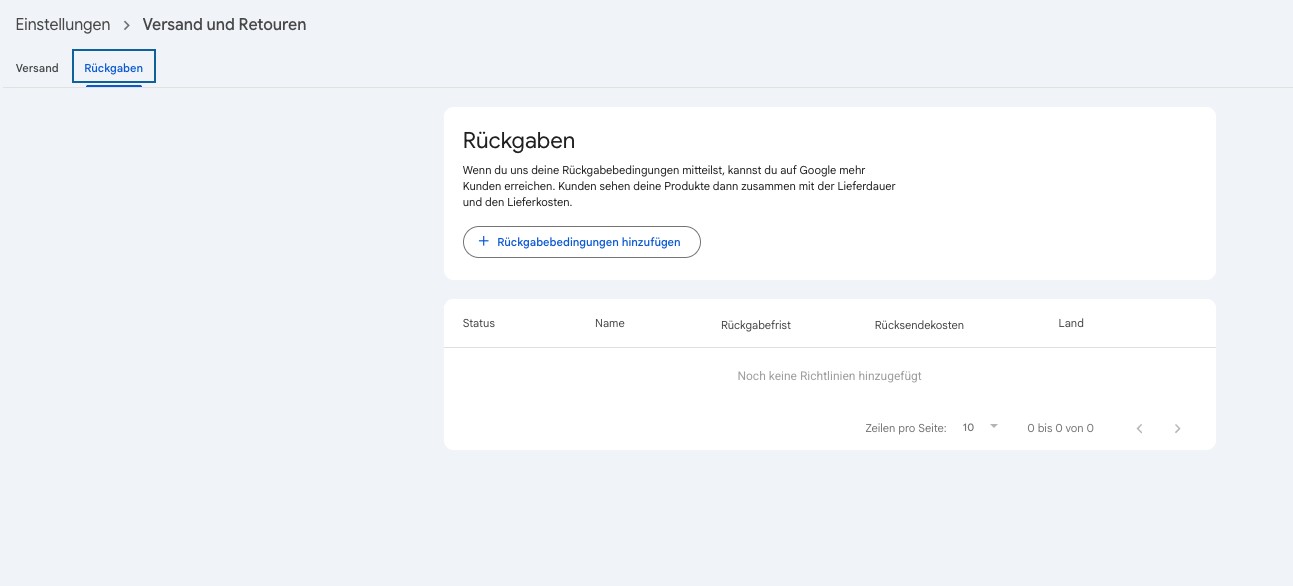
Task: Click the Land column header
Action: (x=1071, y=323)
